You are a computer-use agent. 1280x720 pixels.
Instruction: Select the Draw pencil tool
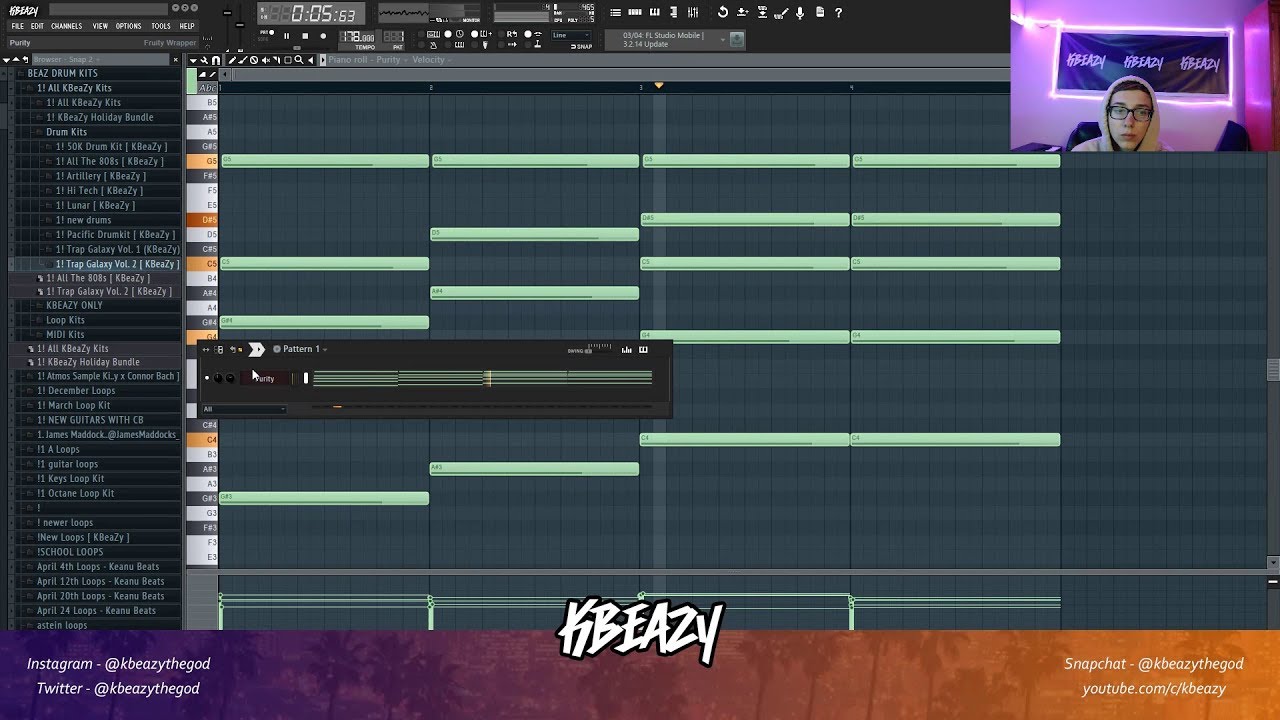pyautogui.click(x=232, y=60)
